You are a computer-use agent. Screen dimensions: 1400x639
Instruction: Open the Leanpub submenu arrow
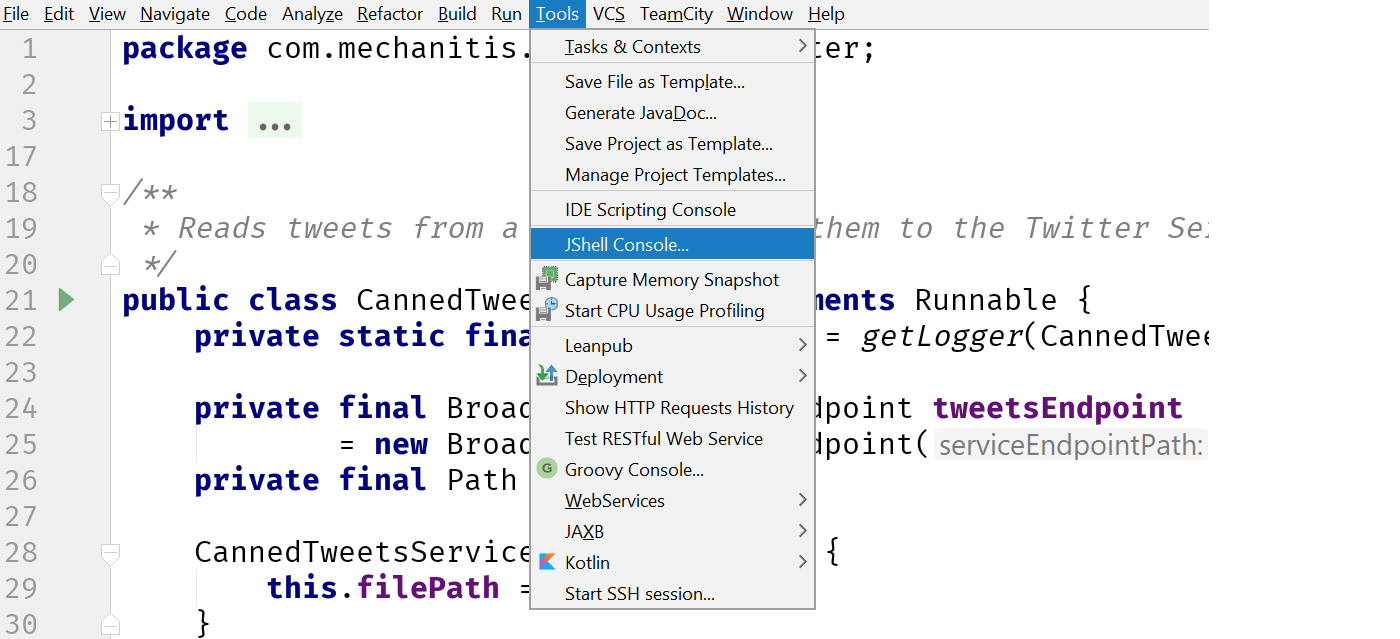pyautogui.click(x=802, y=345)
